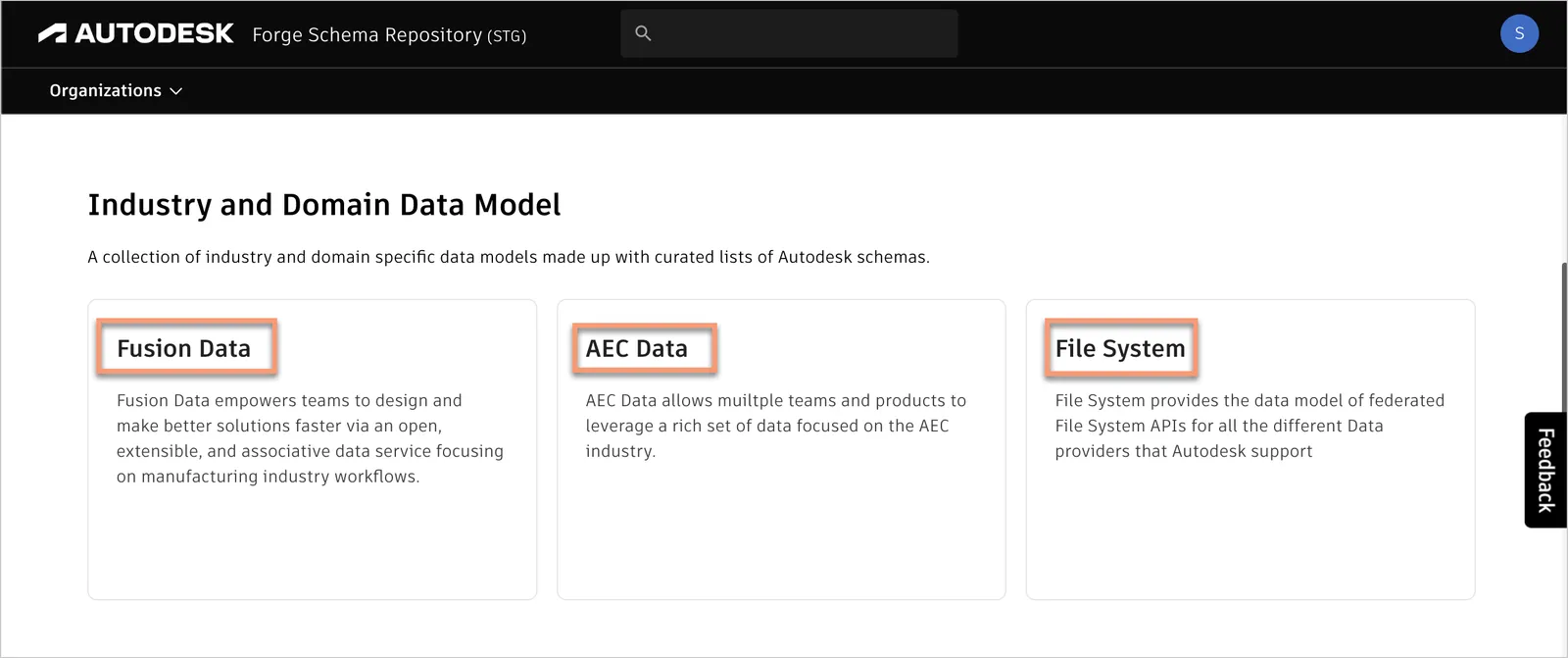Open the AEC Data card title
The height and width of the screenshot is (658, 1568).
pyautogui.click(x=637, y=348)
